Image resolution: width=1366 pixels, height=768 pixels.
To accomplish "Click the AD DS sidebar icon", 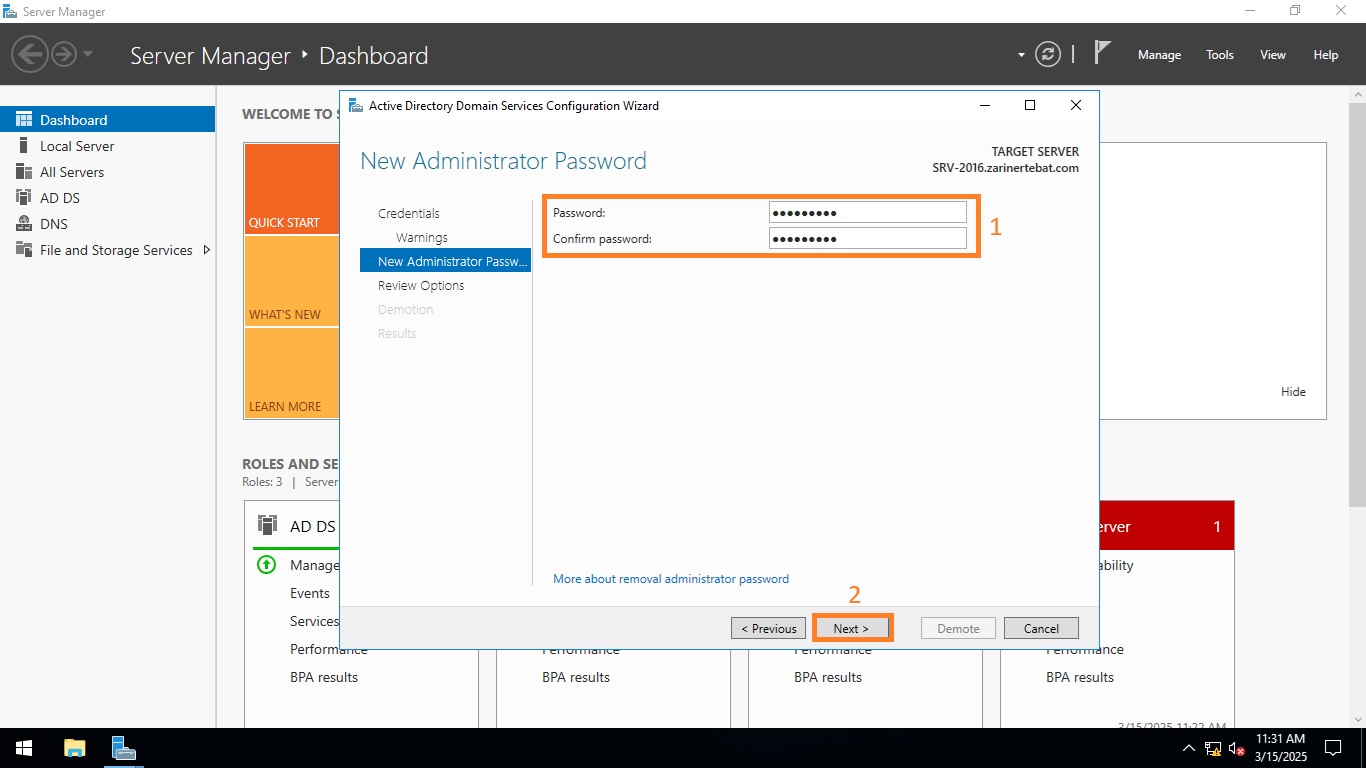I will tap(23, 198).
